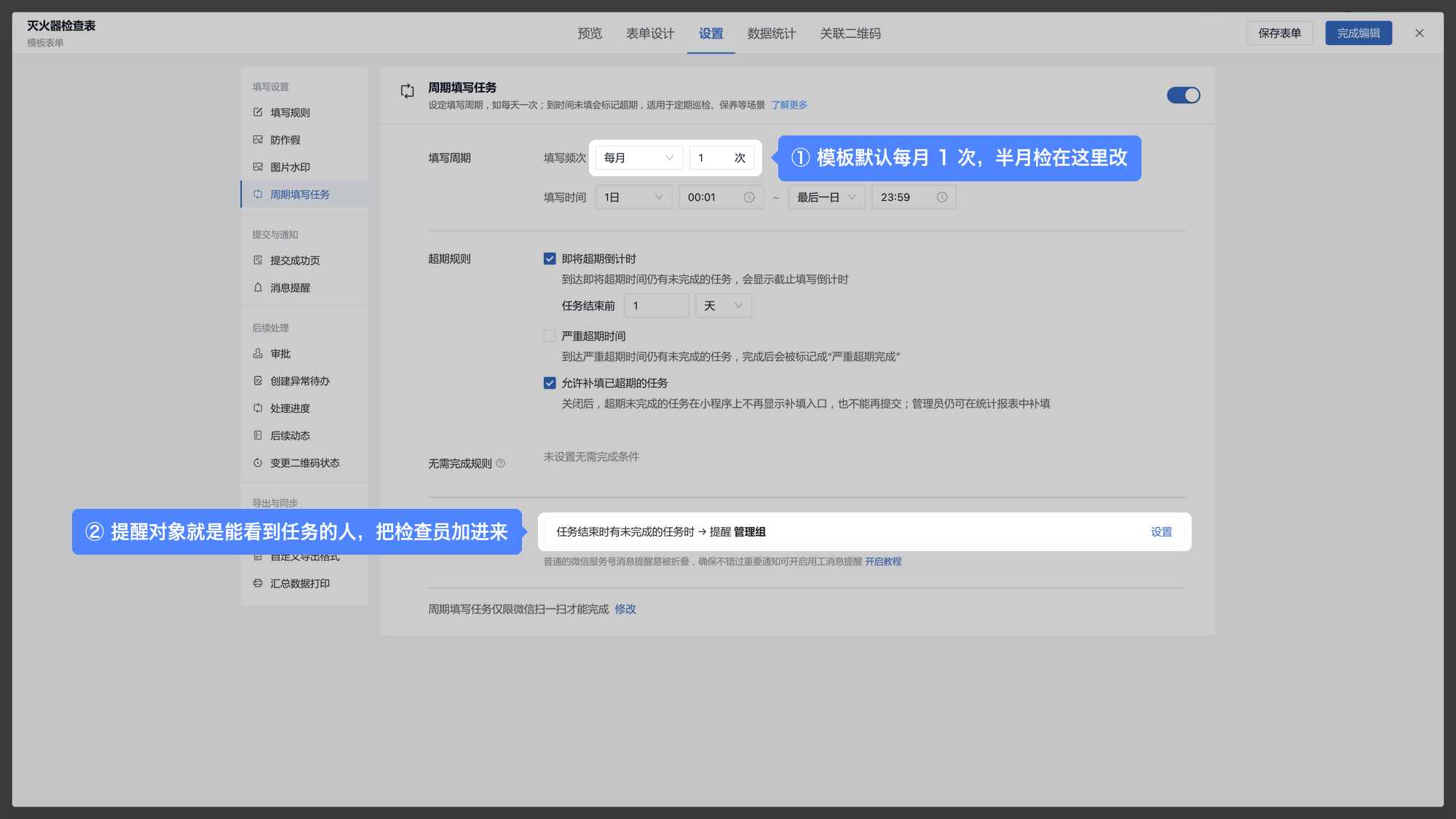Click help icon beside 无需完成规则
This screenshot has height=819, width=1456.
(501, 464)
